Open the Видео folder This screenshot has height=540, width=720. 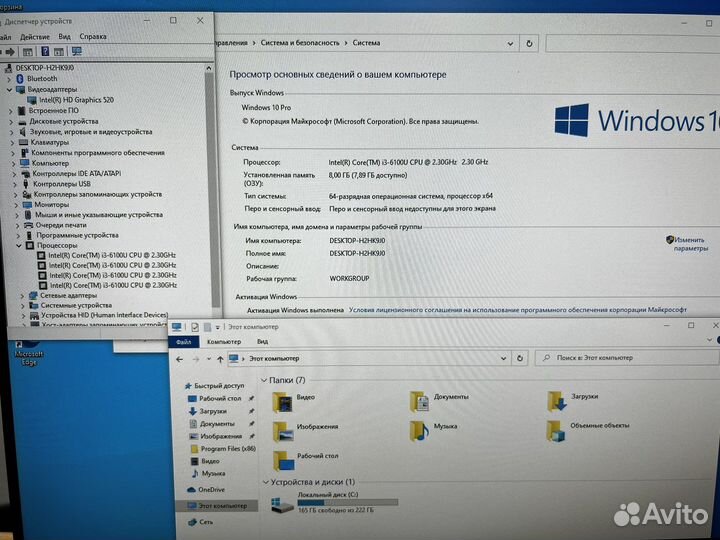click(294, 402)
